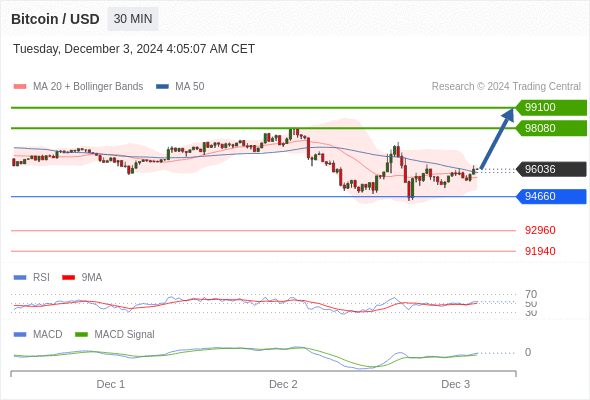Click the red 9MA legend marker

(68, 278)
